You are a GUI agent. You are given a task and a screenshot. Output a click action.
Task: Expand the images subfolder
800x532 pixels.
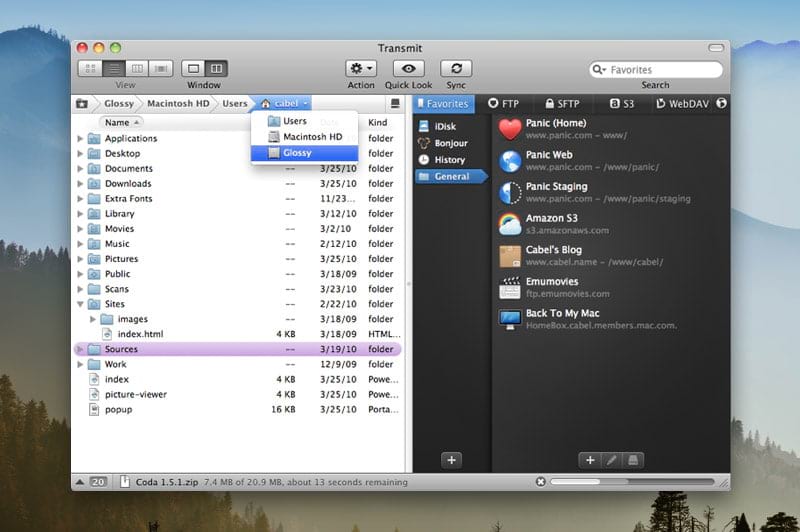point(92,319)
